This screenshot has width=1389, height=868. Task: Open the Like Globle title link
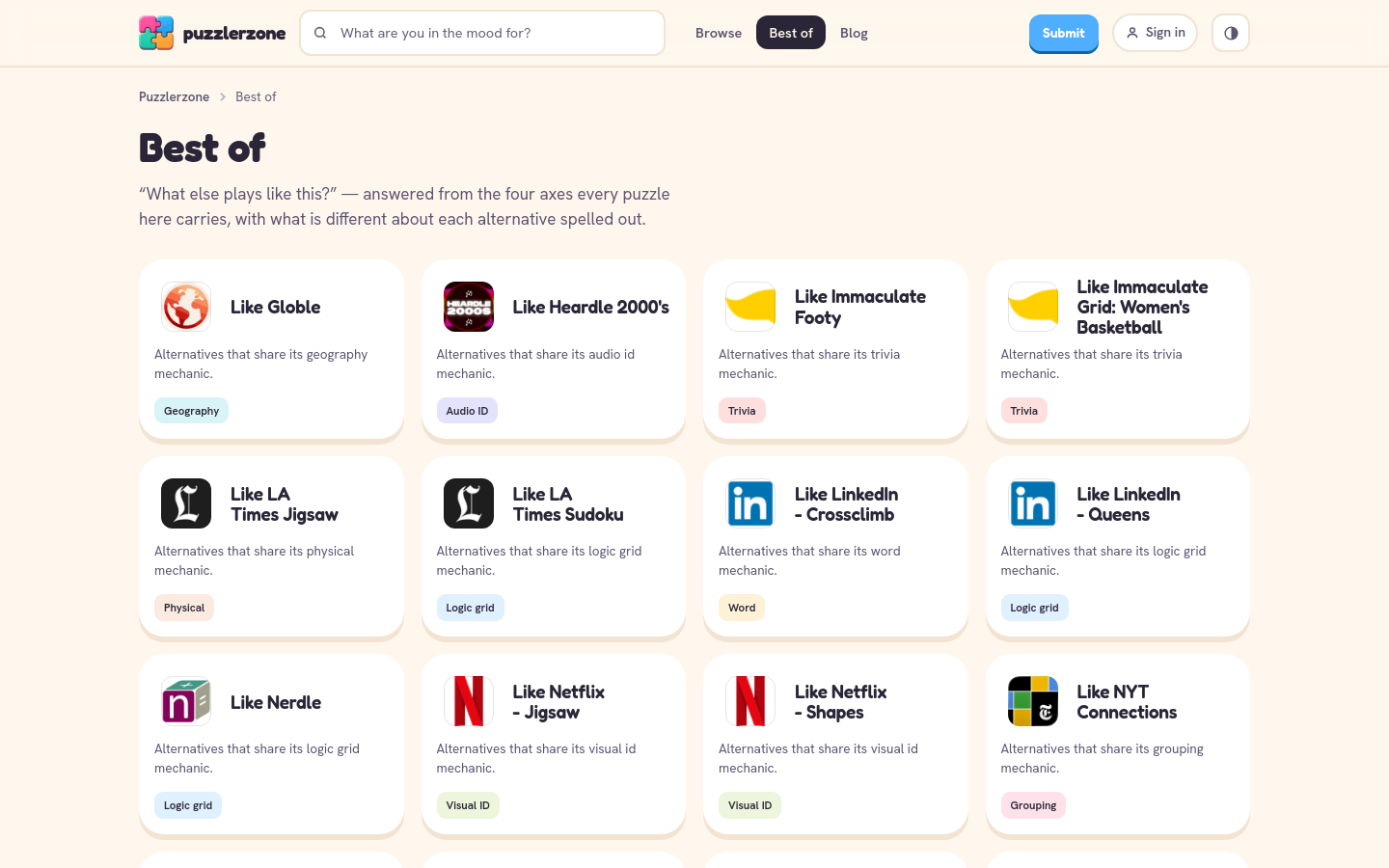tap(275, 307)
